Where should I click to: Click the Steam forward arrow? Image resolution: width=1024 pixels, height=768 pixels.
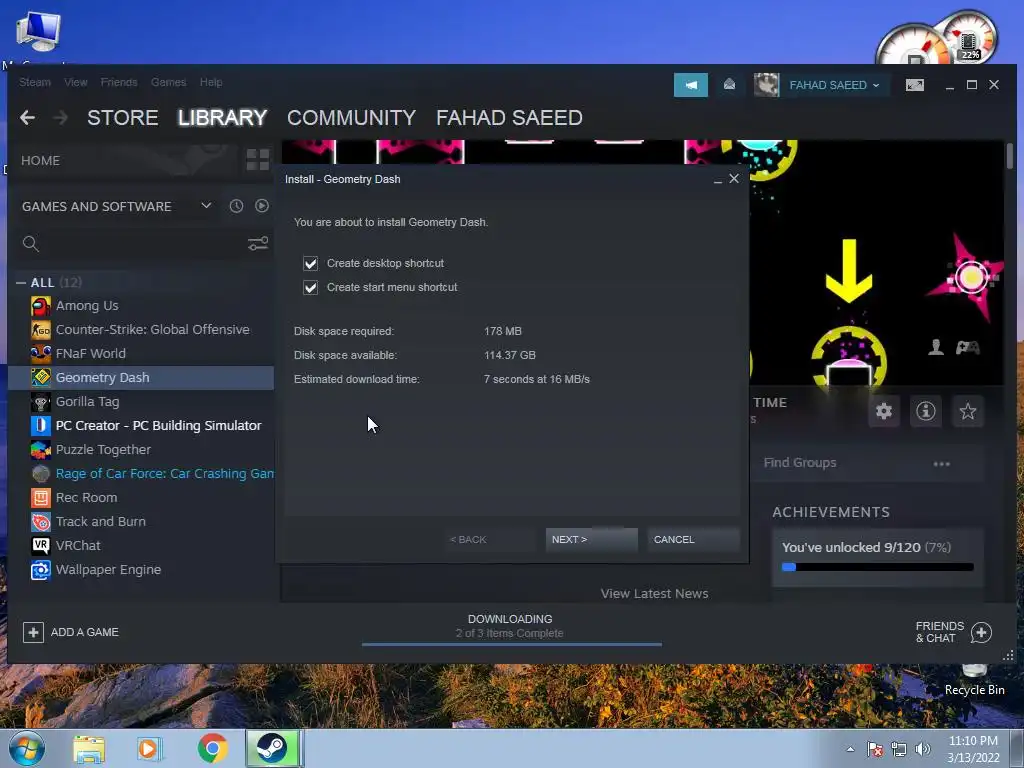60,118
